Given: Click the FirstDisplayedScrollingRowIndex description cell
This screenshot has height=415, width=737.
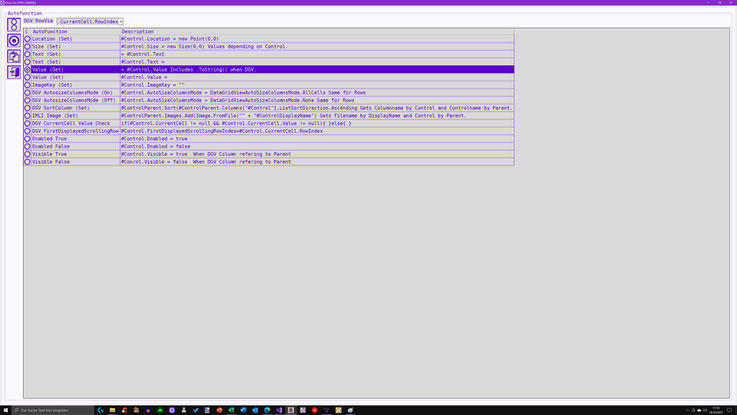Looking at the screenshot, I should (317, 131).
